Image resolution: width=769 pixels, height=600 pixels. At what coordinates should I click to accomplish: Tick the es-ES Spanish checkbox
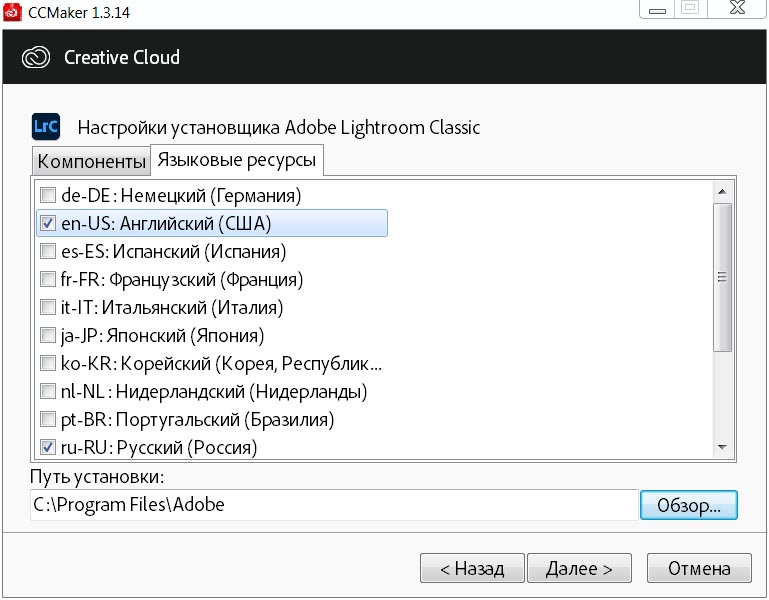click(48, 251)
